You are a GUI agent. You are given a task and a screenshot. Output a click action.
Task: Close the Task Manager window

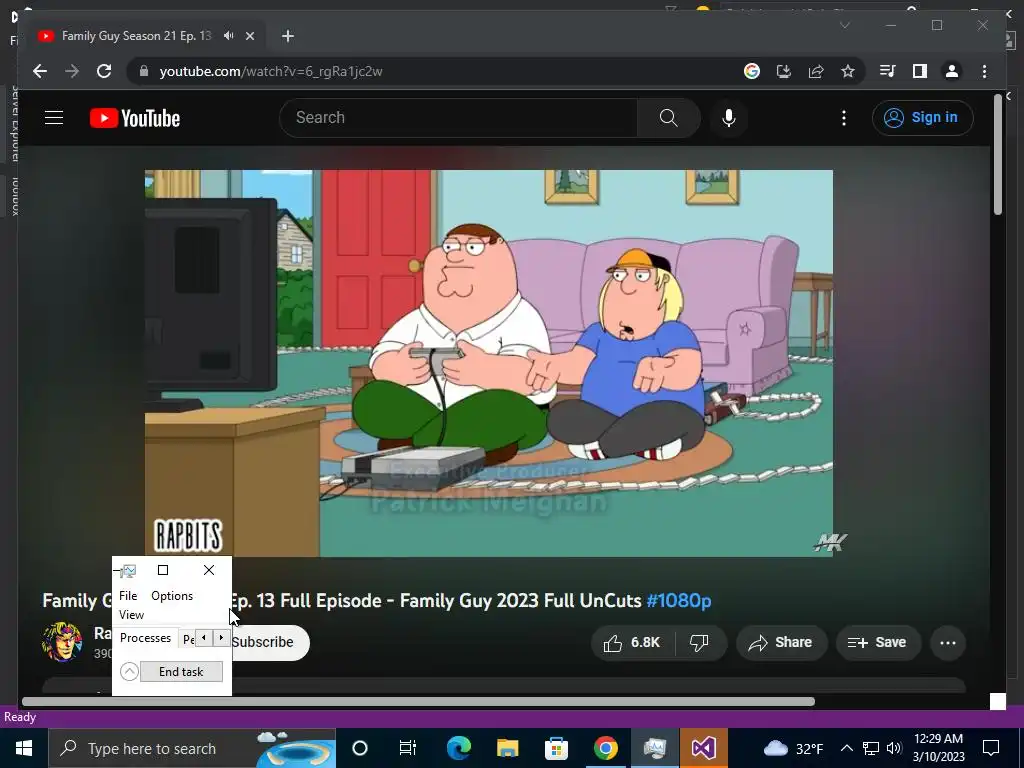click(209, 570)
